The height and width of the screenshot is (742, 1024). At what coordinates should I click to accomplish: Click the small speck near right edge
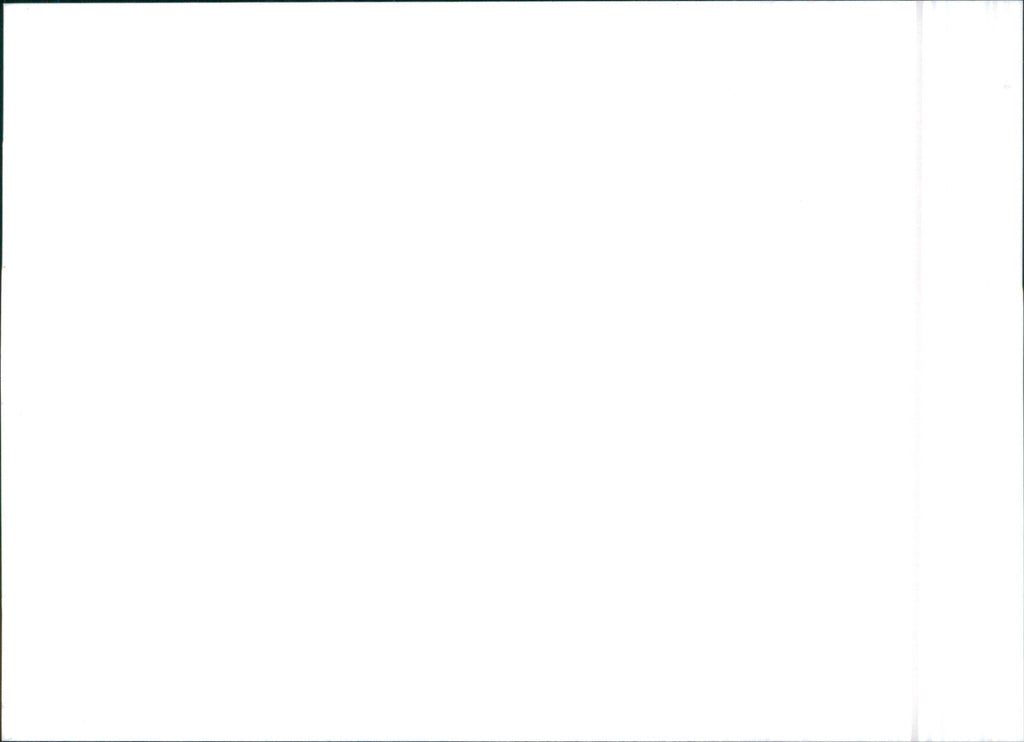pos(1007,86)
